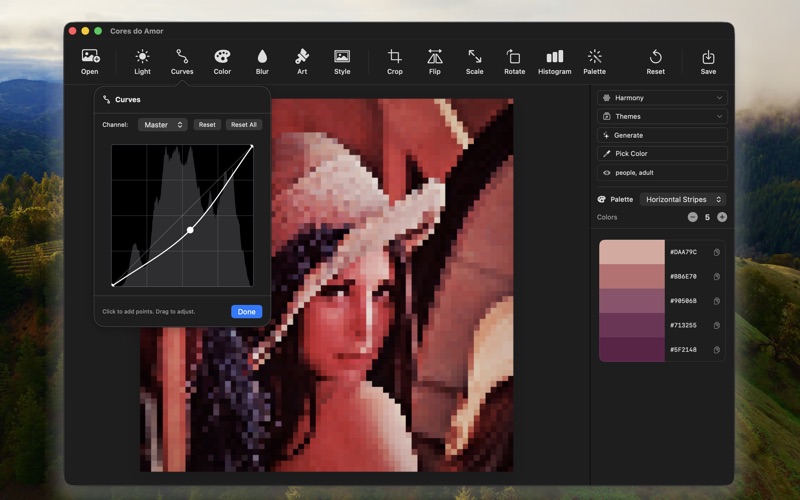Open the Color adjustment tool
This screenshot has height=500, width=800.
pos(222,62)
